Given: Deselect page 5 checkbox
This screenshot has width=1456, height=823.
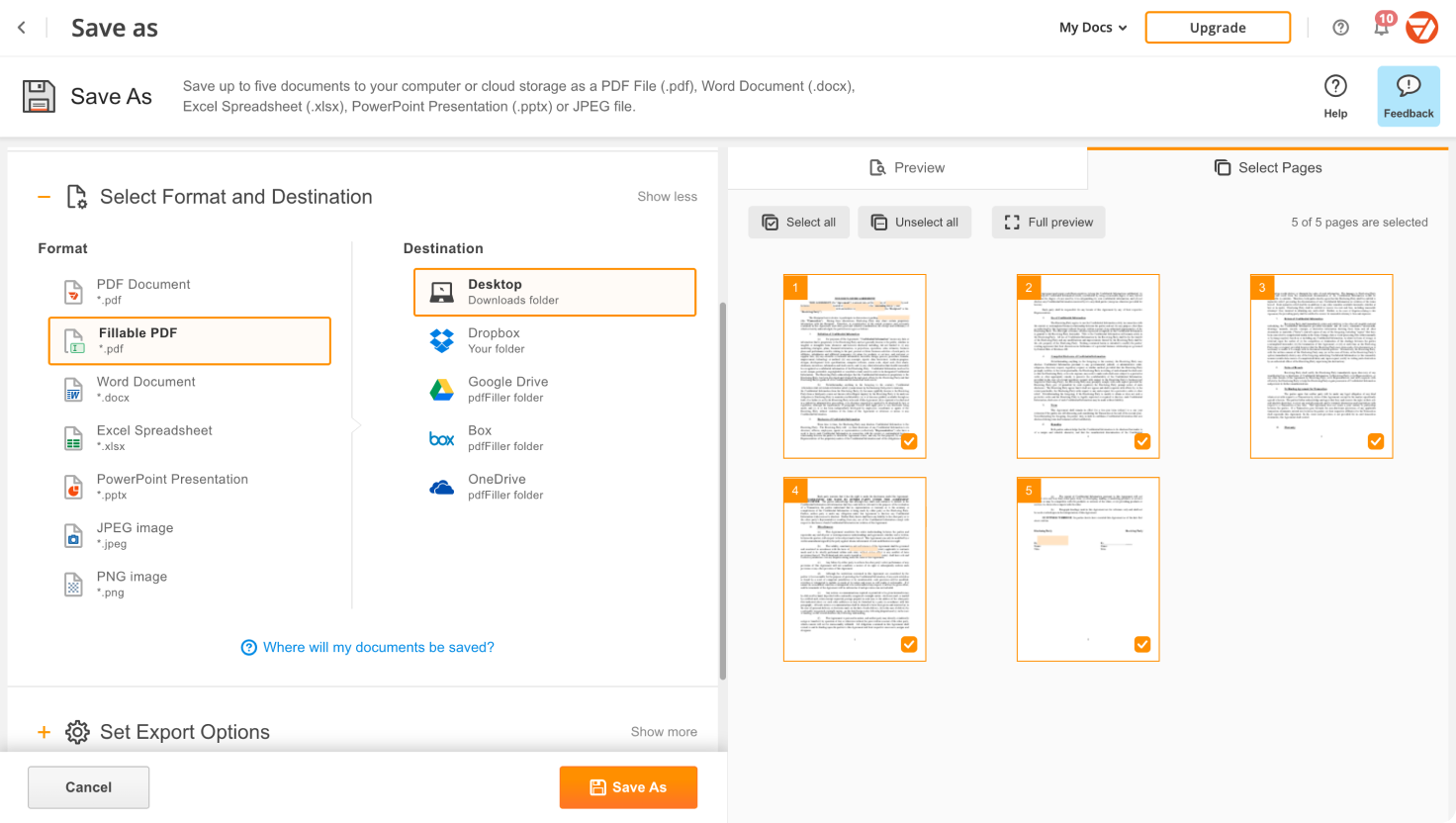Looking at the screenshot, I should click(x=1141, y=643).
